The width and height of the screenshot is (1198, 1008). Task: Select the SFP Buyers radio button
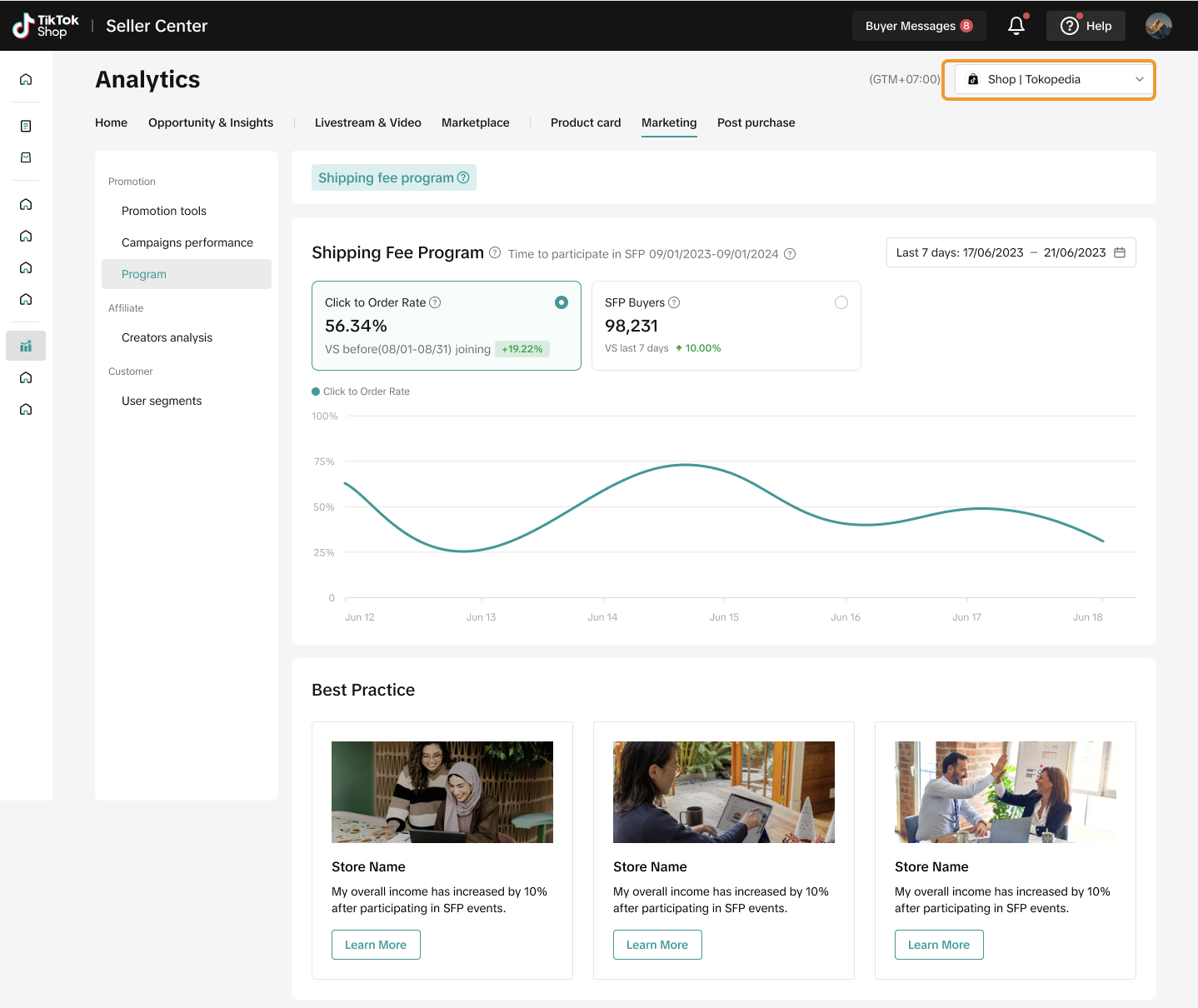click(x=841, y=302)
